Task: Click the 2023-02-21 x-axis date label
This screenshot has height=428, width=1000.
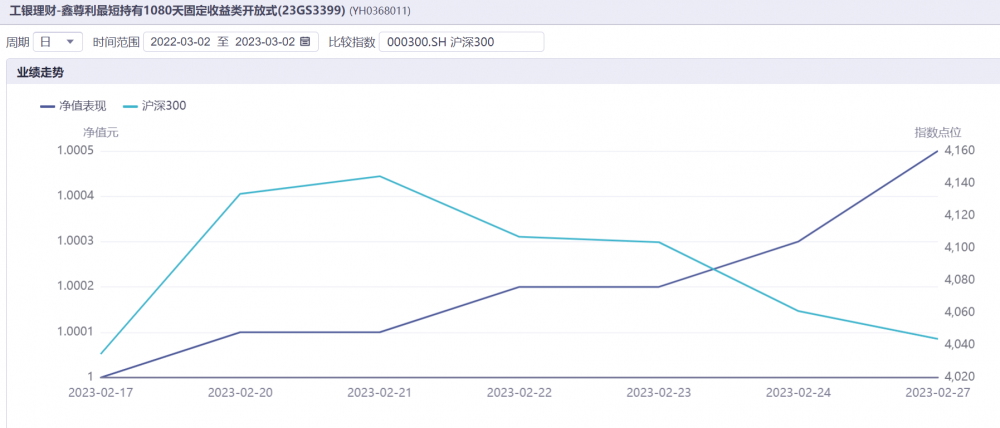Action: tap(379, 393)
